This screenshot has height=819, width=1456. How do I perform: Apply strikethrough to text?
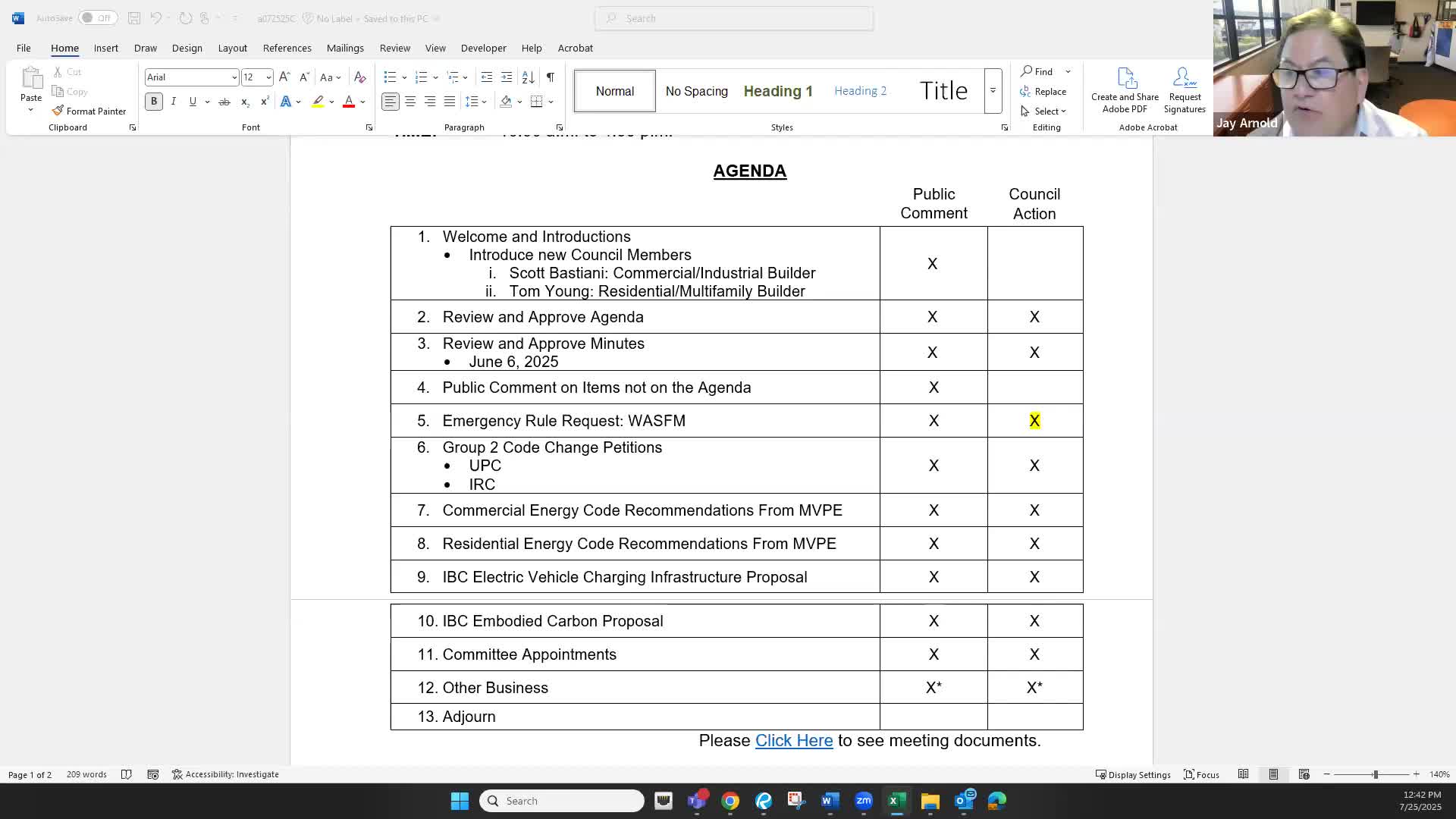[224, 102]
